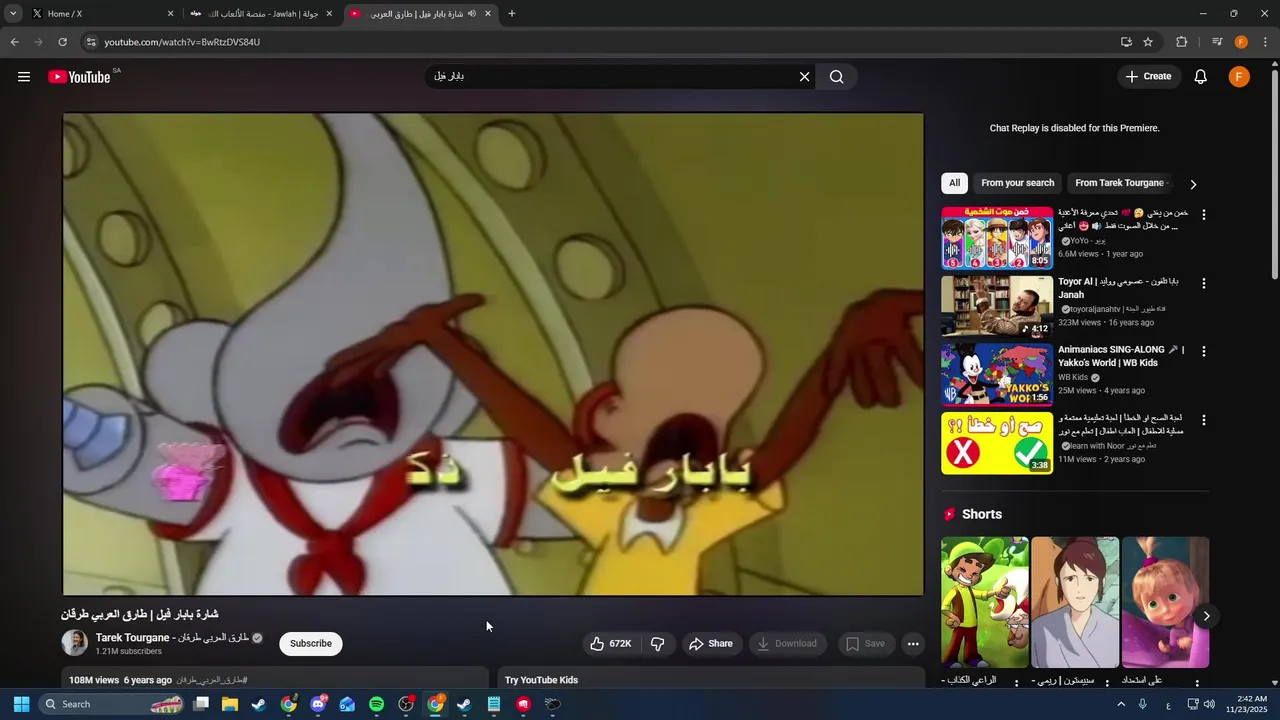Dislike the video with thumbs down
The width and height of the screenshot is (1280, 720).
tap(657, 644)
